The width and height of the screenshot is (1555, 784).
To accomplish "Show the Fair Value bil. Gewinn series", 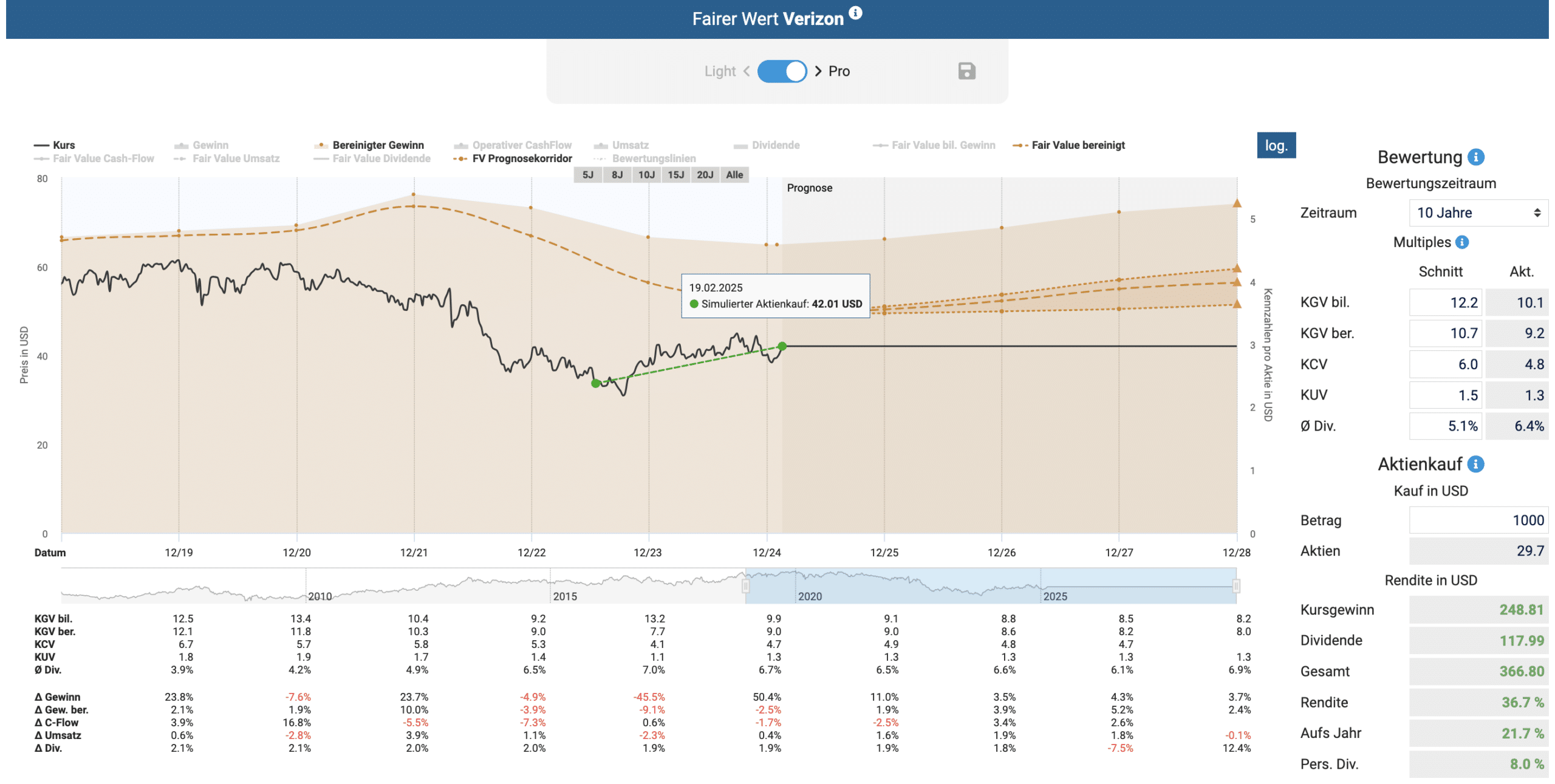I will [934, 145].
